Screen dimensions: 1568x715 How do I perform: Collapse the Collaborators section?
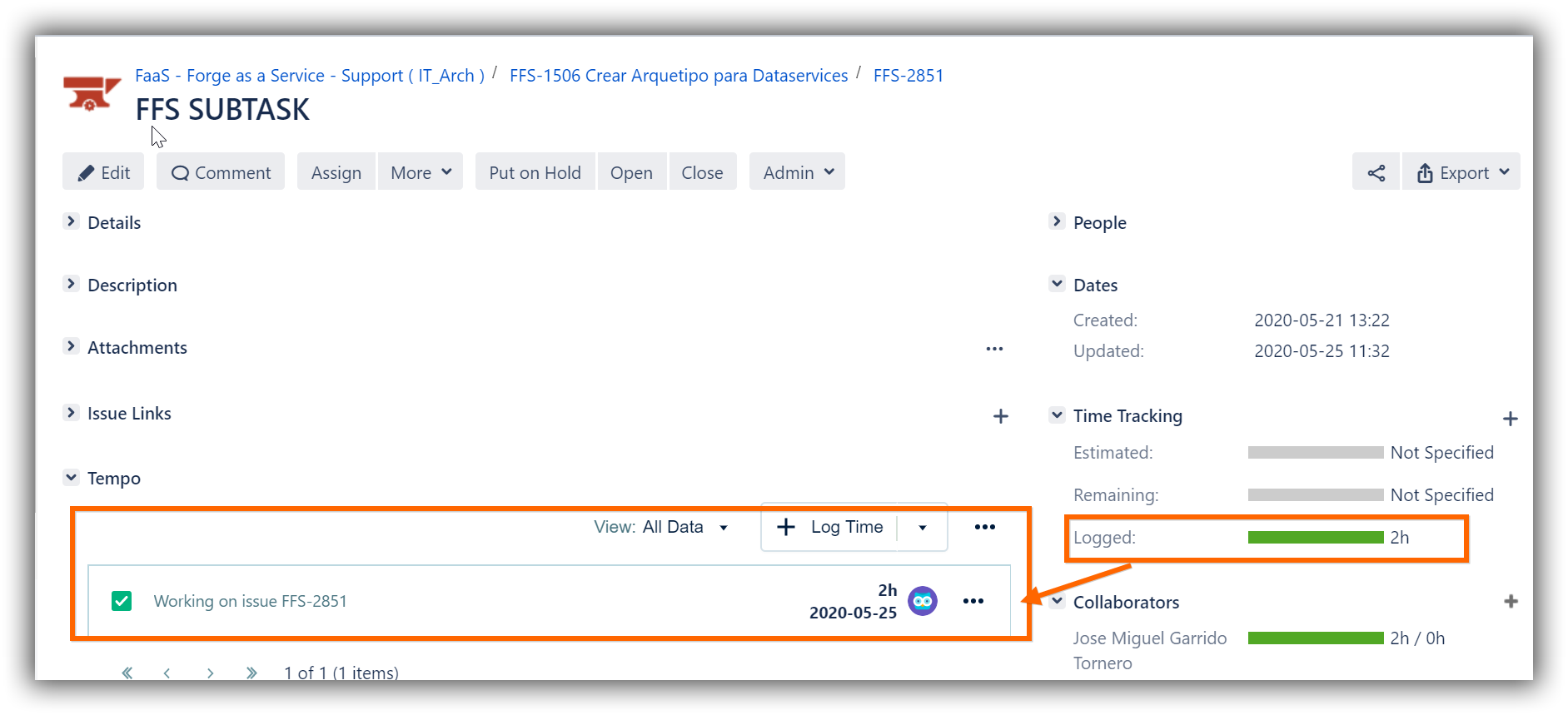1057,601
